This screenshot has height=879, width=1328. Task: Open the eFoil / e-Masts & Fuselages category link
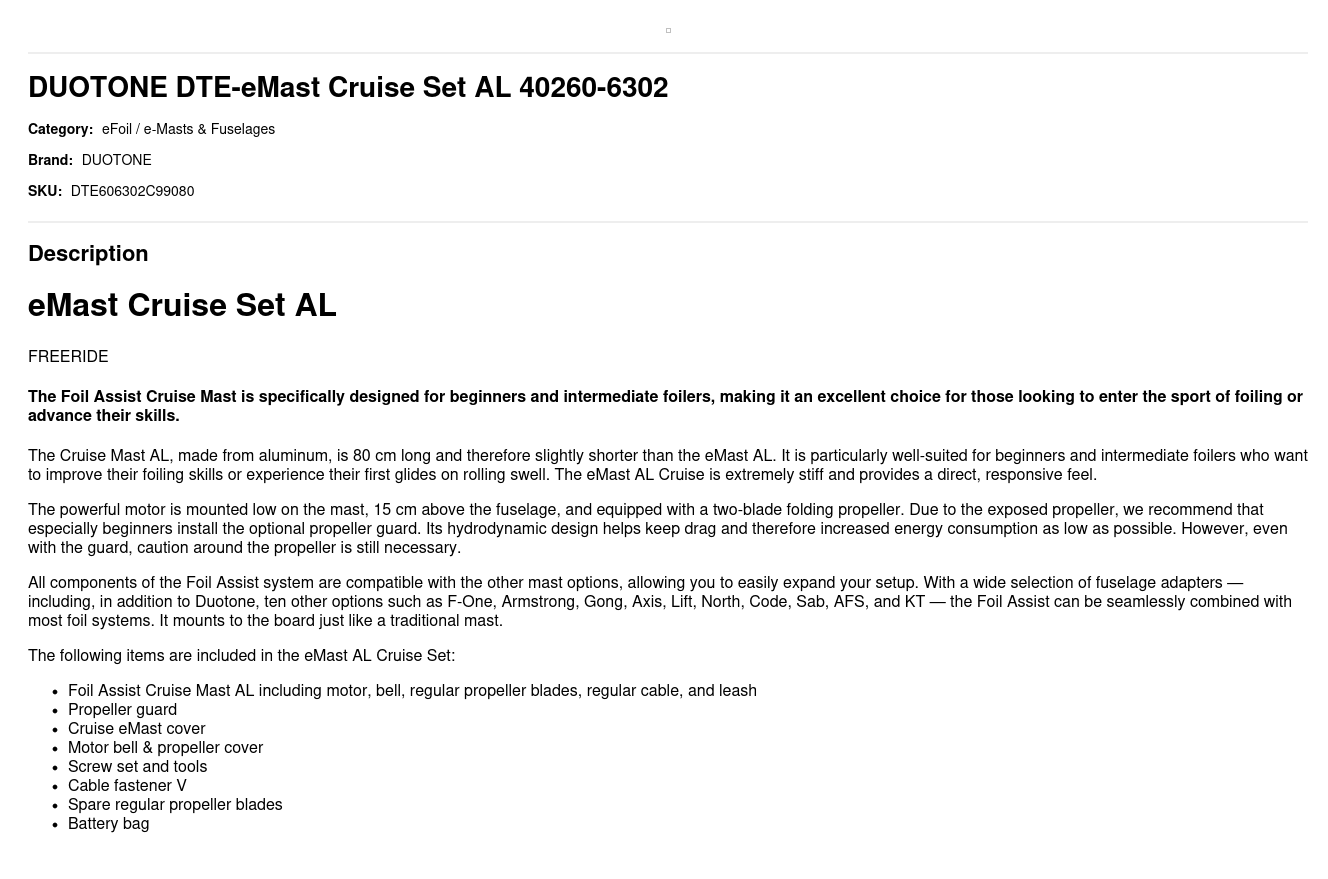coord(188,130)
